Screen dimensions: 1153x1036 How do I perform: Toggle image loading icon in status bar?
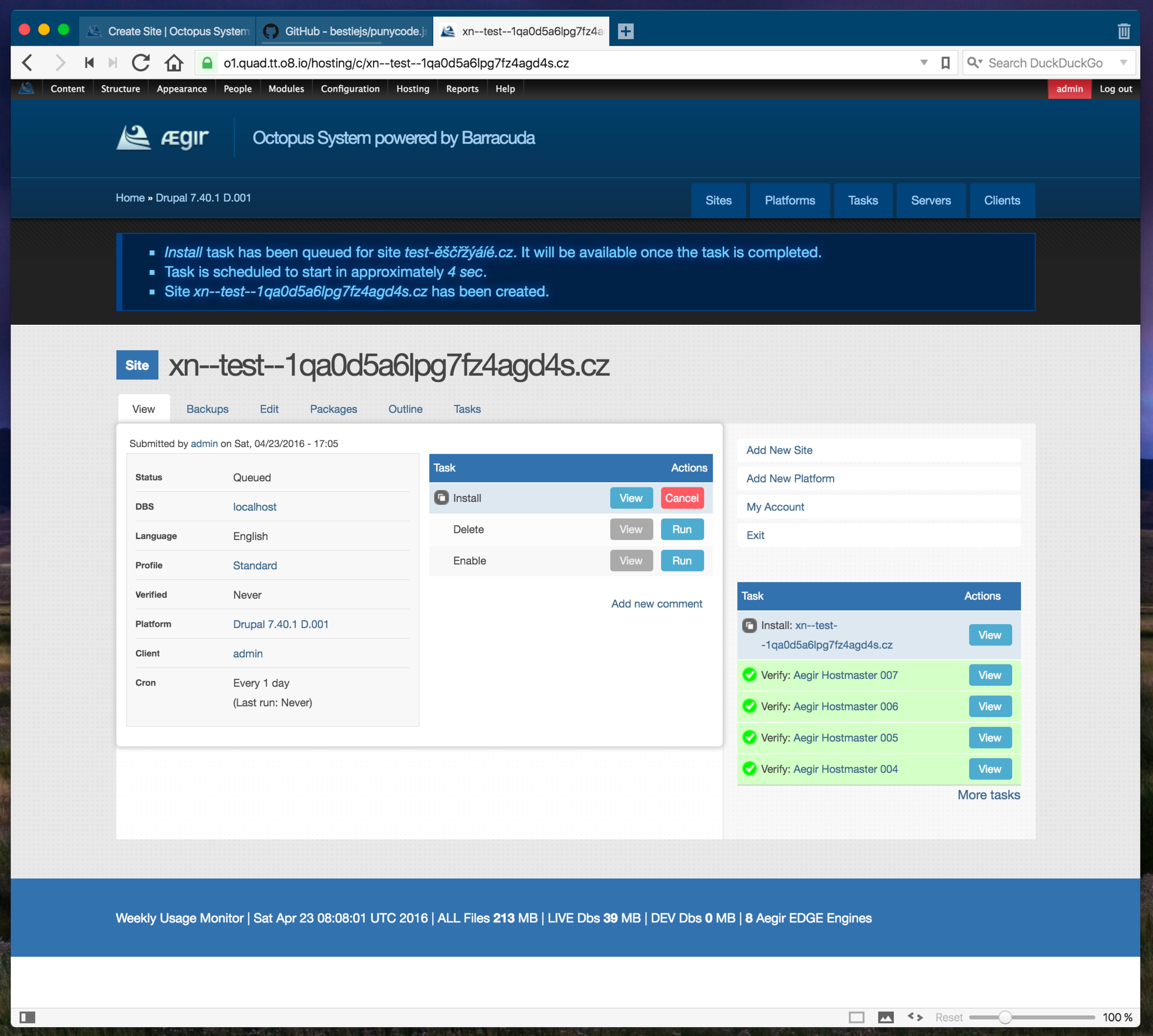(x=886, y=1017)
